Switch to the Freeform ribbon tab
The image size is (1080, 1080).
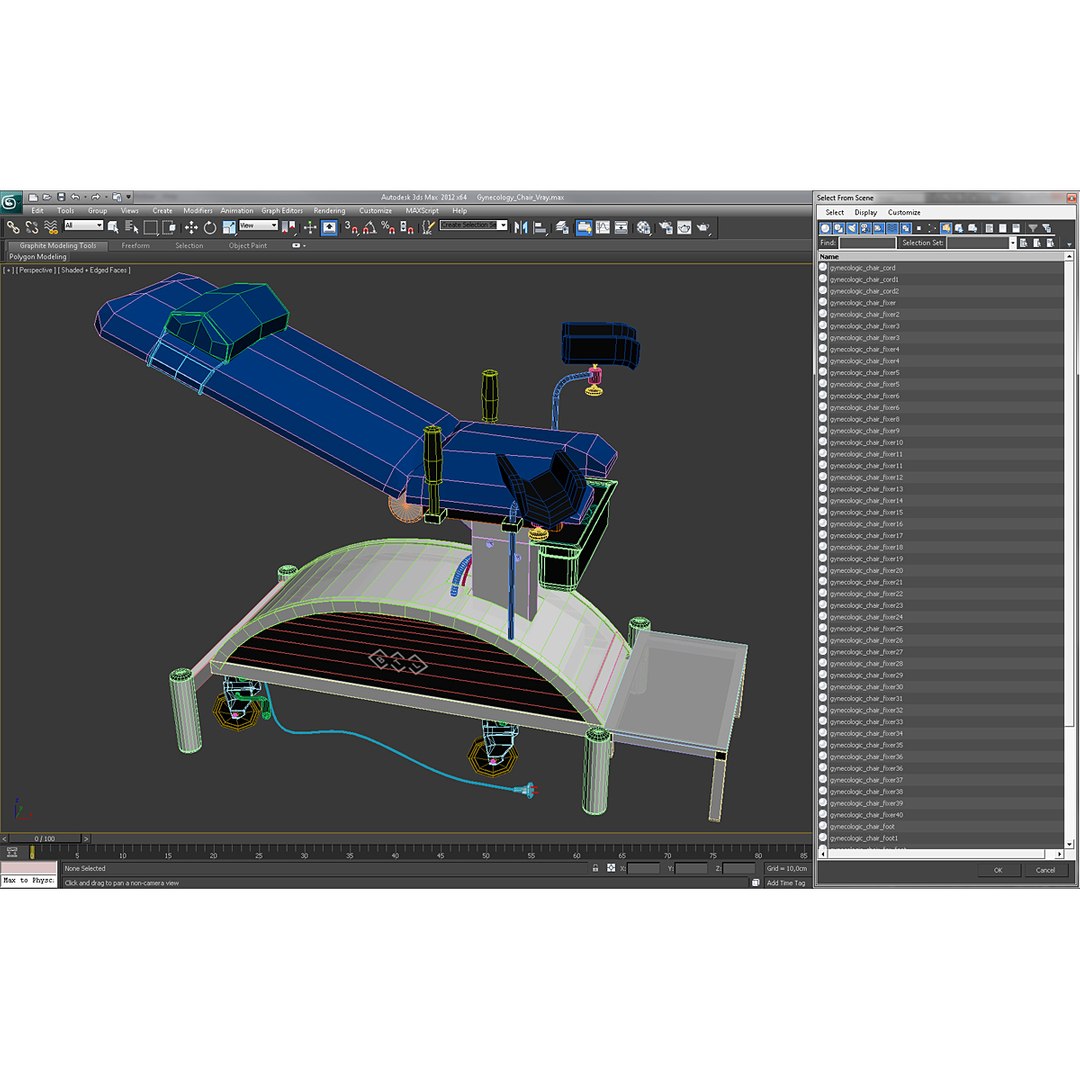135,245
